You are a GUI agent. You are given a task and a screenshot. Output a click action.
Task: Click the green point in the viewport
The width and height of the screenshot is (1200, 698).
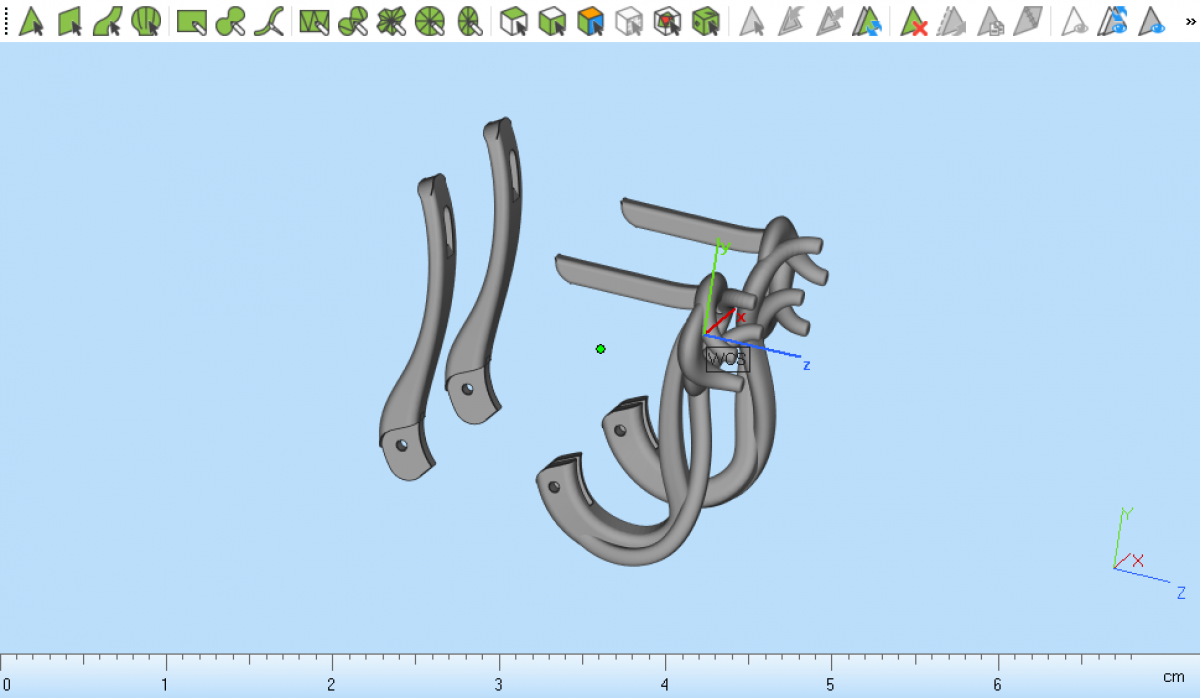click(x=600, y=349)
